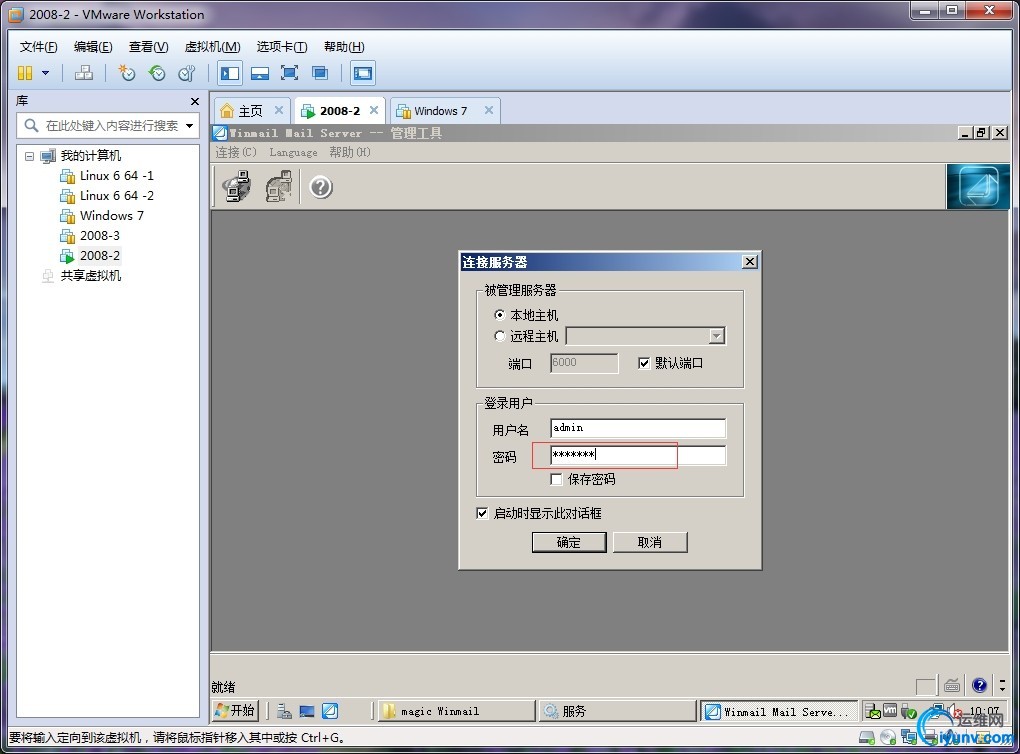Close the 连接服务器 dialog

tap(749, 262)
